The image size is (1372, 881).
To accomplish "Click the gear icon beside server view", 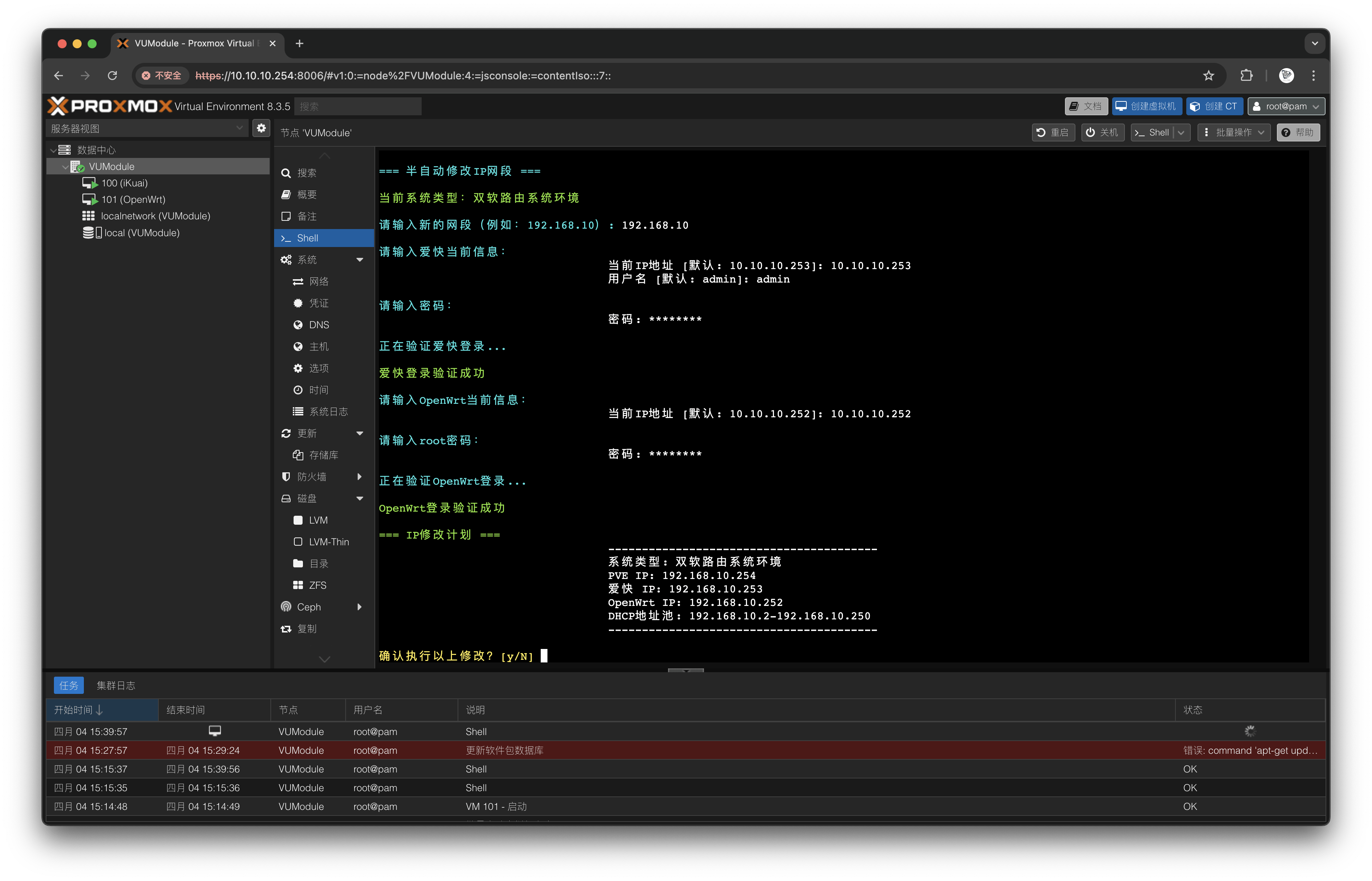I will pyautogui.click(x=261, y=128).
